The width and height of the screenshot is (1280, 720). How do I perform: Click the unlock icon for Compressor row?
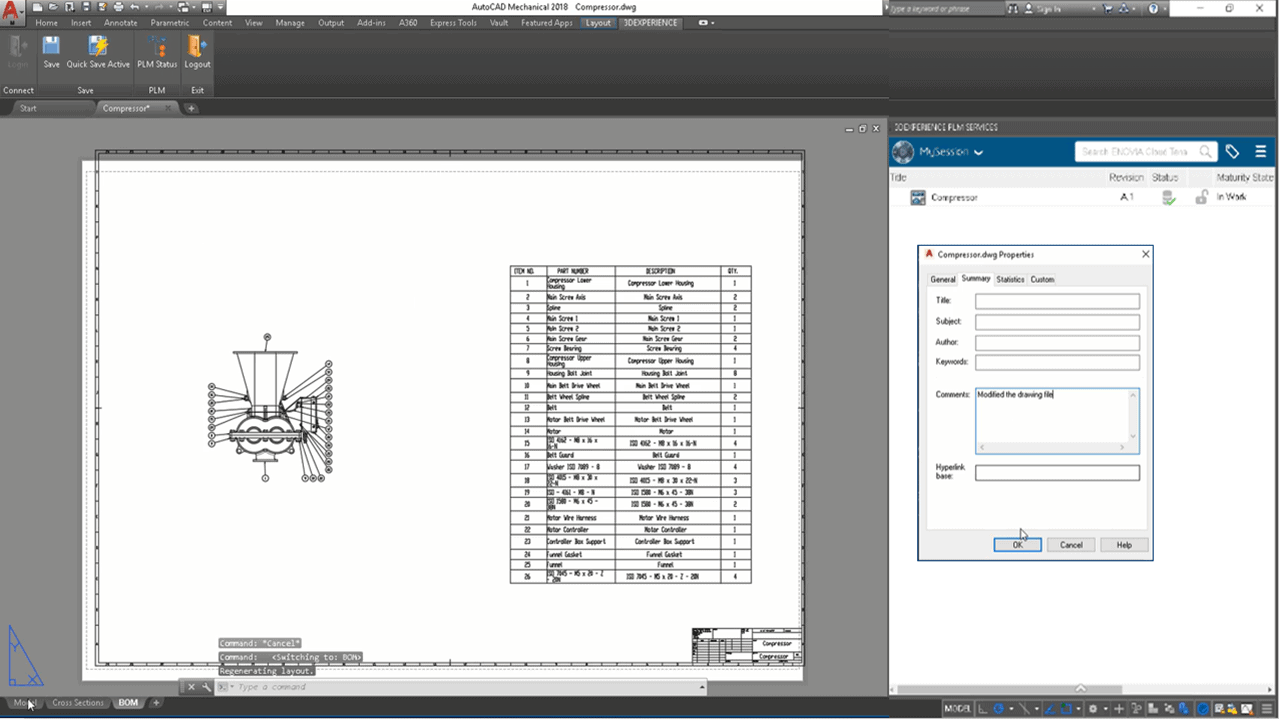pos(1201,198)
